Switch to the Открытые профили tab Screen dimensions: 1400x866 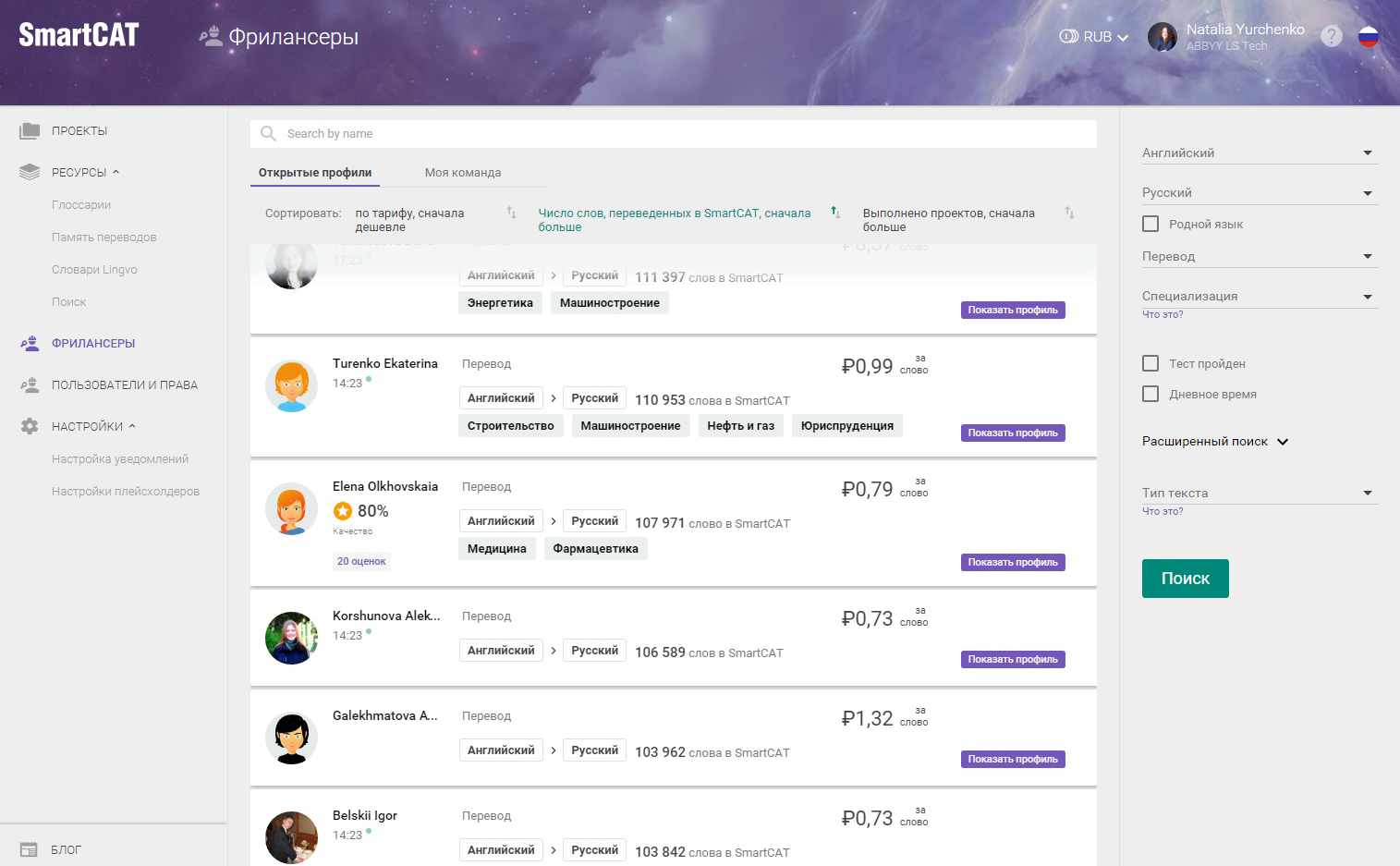[x=315, y=173]
